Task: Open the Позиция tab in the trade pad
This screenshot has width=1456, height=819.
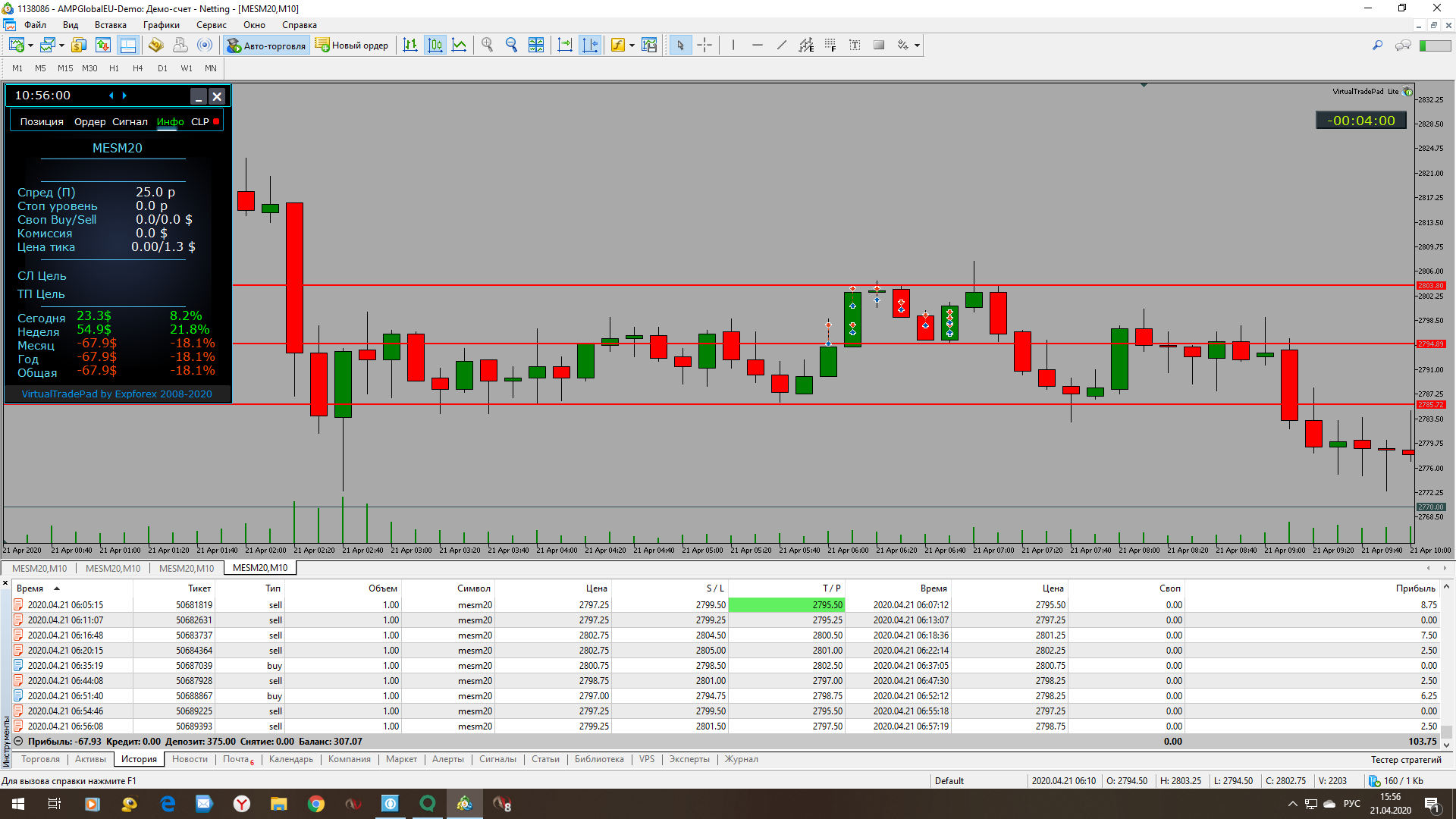Action: 42,121
